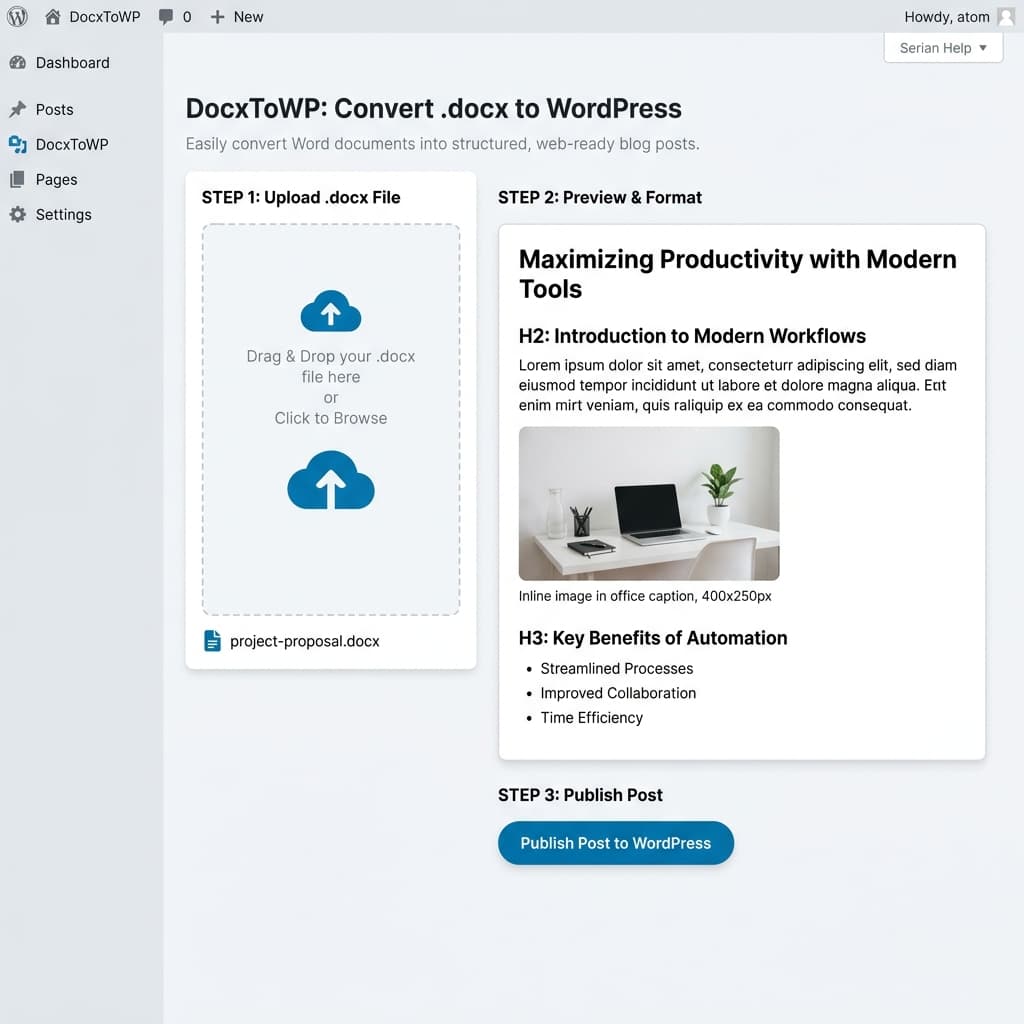Open the site home icon next to DocxToWP
This screenshot has width=1024, height=1024.
pyautogui.click(x=52, y=16)
